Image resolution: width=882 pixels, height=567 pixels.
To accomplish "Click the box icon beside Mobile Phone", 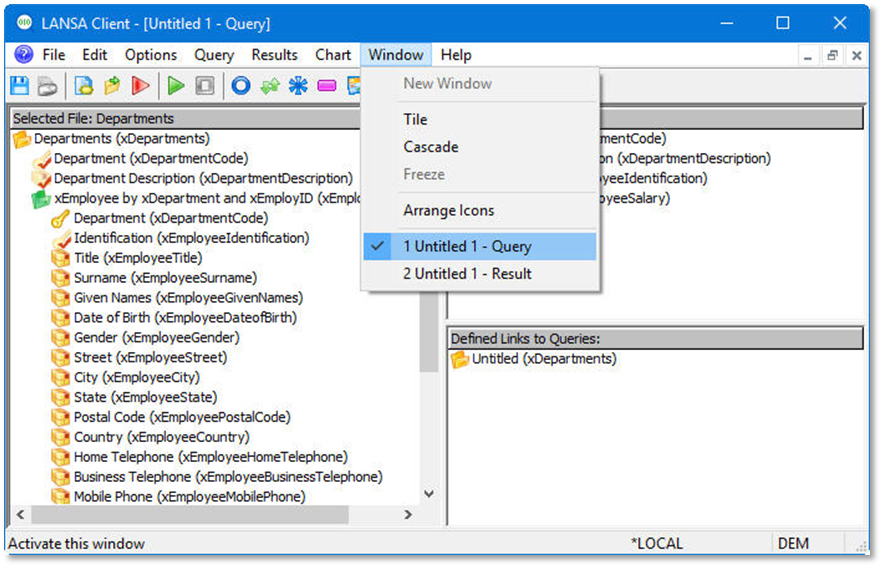I will 61,497.
